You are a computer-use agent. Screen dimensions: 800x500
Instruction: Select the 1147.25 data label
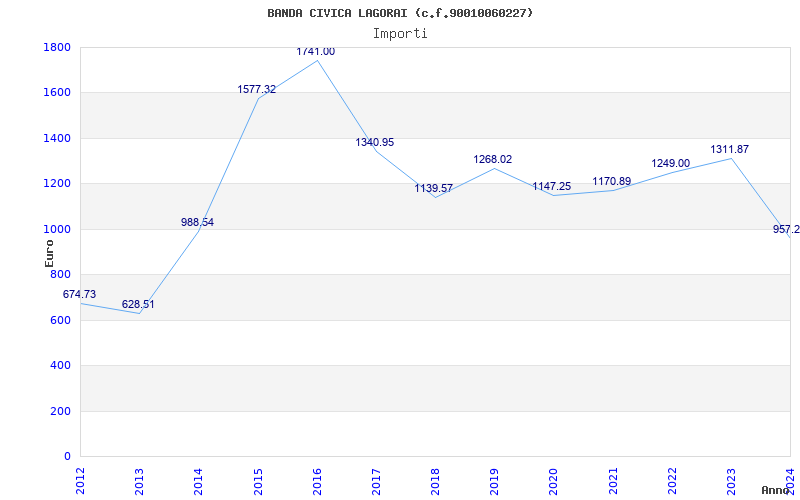click(x=552, y=187)
